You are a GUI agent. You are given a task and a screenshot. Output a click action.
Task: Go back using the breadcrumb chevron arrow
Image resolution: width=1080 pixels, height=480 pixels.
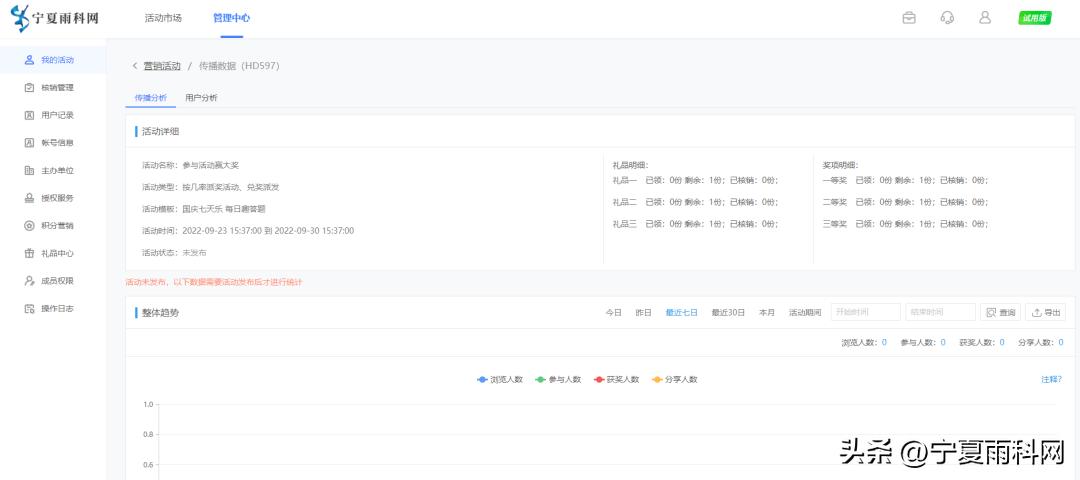135,66
